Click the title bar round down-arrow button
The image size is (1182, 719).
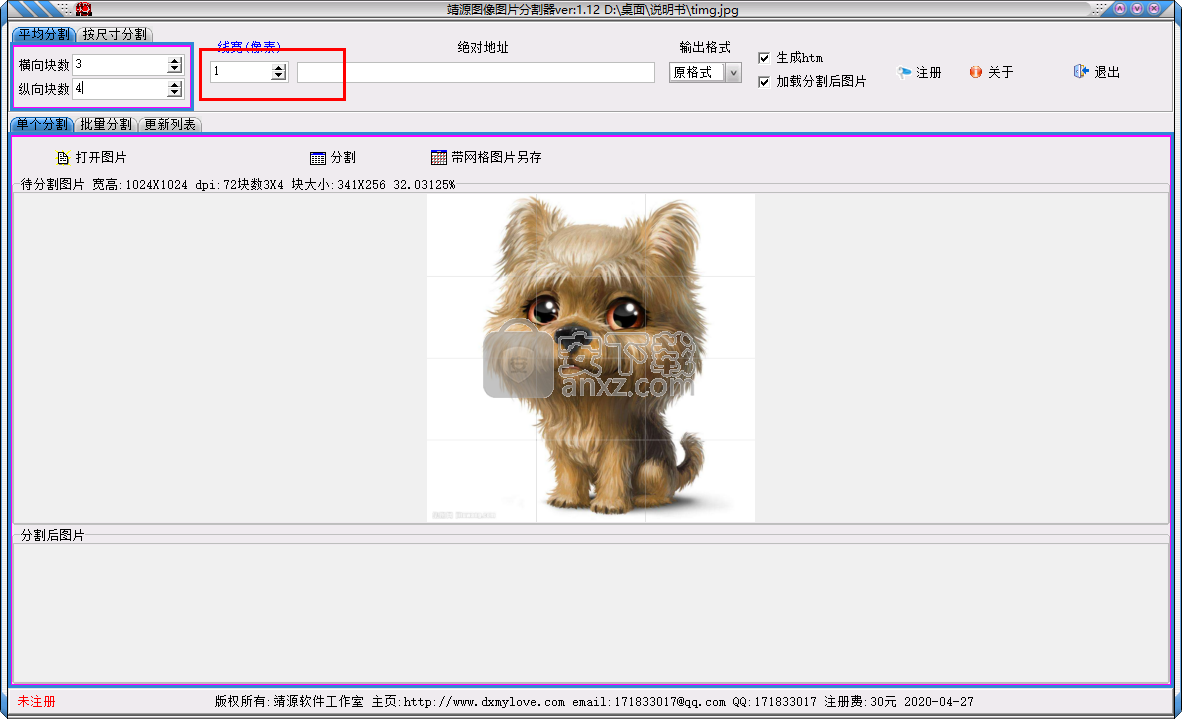tap(1137, 9)
